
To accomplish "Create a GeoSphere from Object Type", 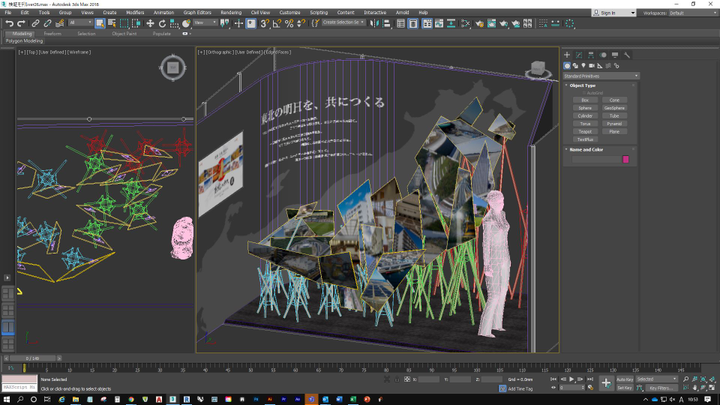I will 614,108.
